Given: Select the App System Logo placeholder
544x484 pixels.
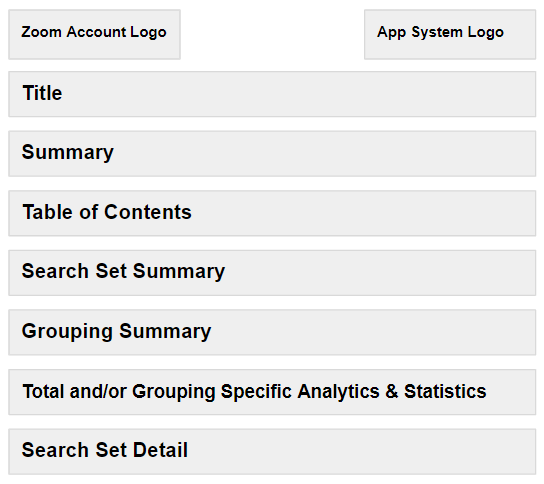Looking at the screenshot, I should pos(450,34).
